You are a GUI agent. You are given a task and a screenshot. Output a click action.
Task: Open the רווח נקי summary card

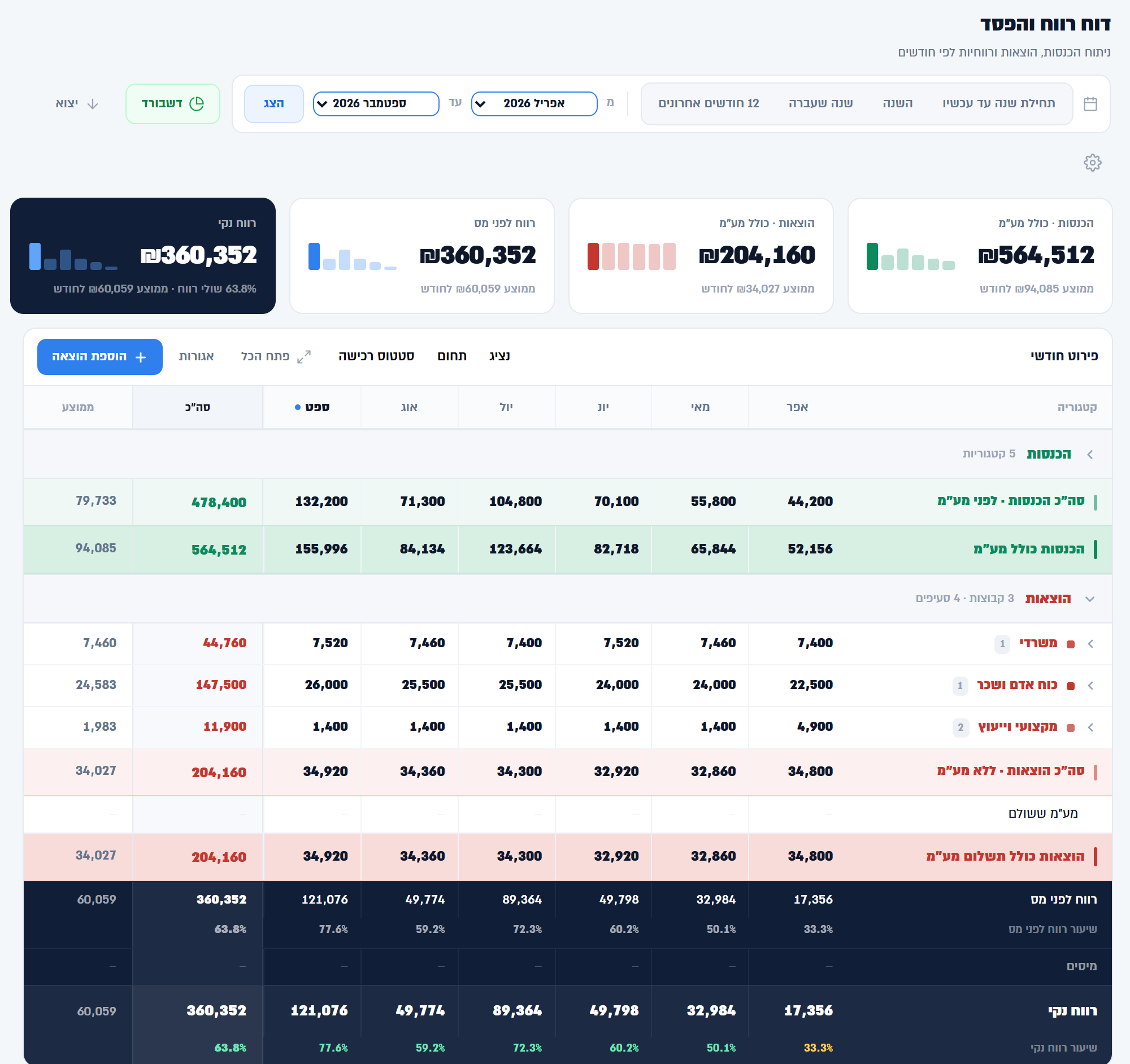(x=143, y=256)
